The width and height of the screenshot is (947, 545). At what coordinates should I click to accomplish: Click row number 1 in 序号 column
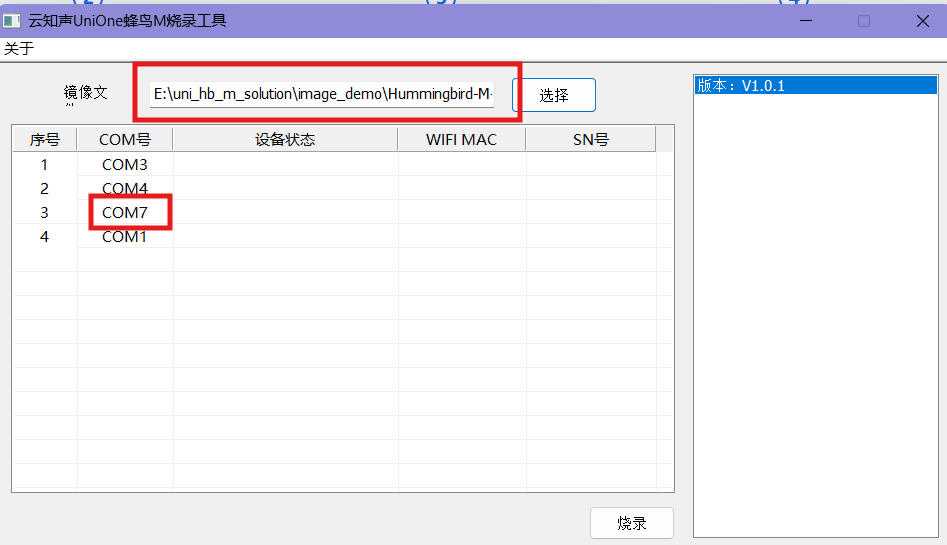(45, 164)
